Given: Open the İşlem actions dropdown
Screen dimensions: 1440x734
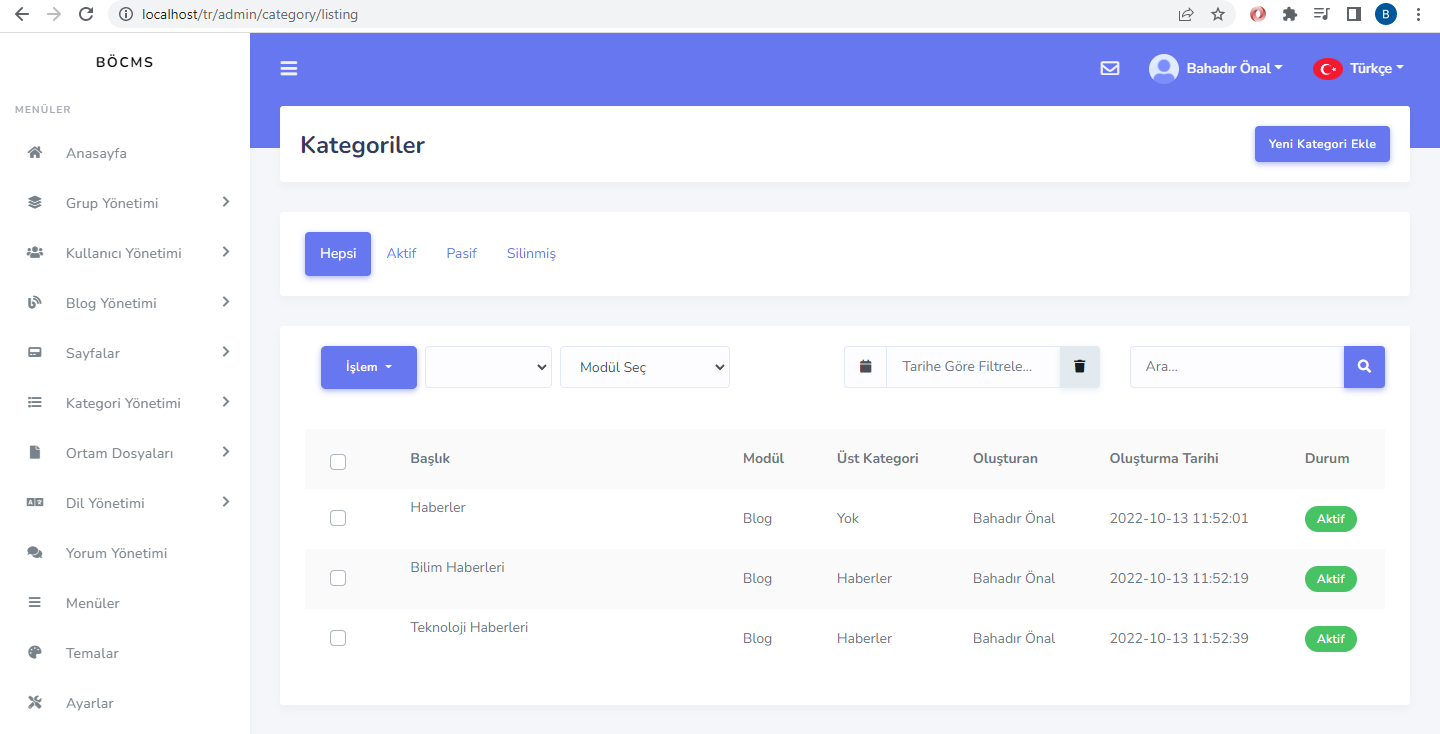Looking at the screenshot, I should pyautogui.click(x=368, y=367).
